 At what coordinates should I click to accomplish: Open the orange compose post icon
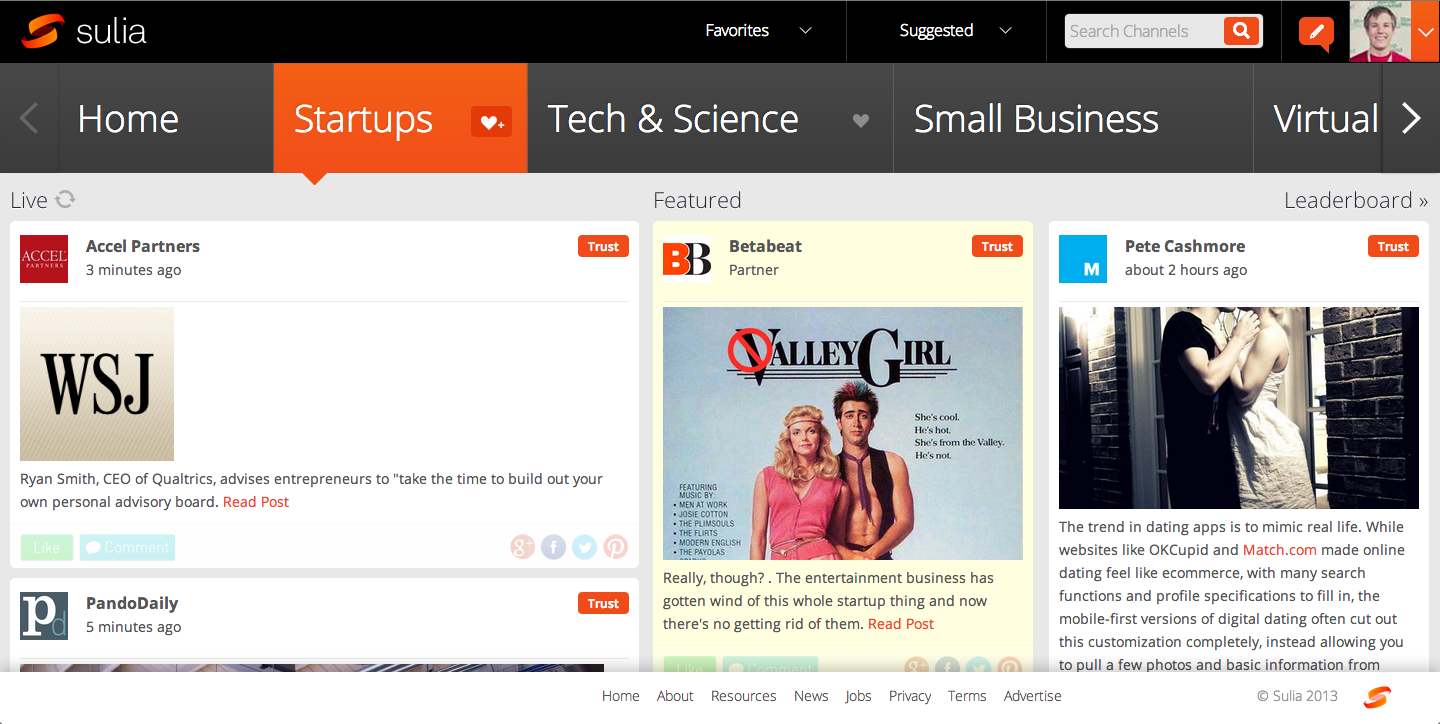tap(1316, 33)
